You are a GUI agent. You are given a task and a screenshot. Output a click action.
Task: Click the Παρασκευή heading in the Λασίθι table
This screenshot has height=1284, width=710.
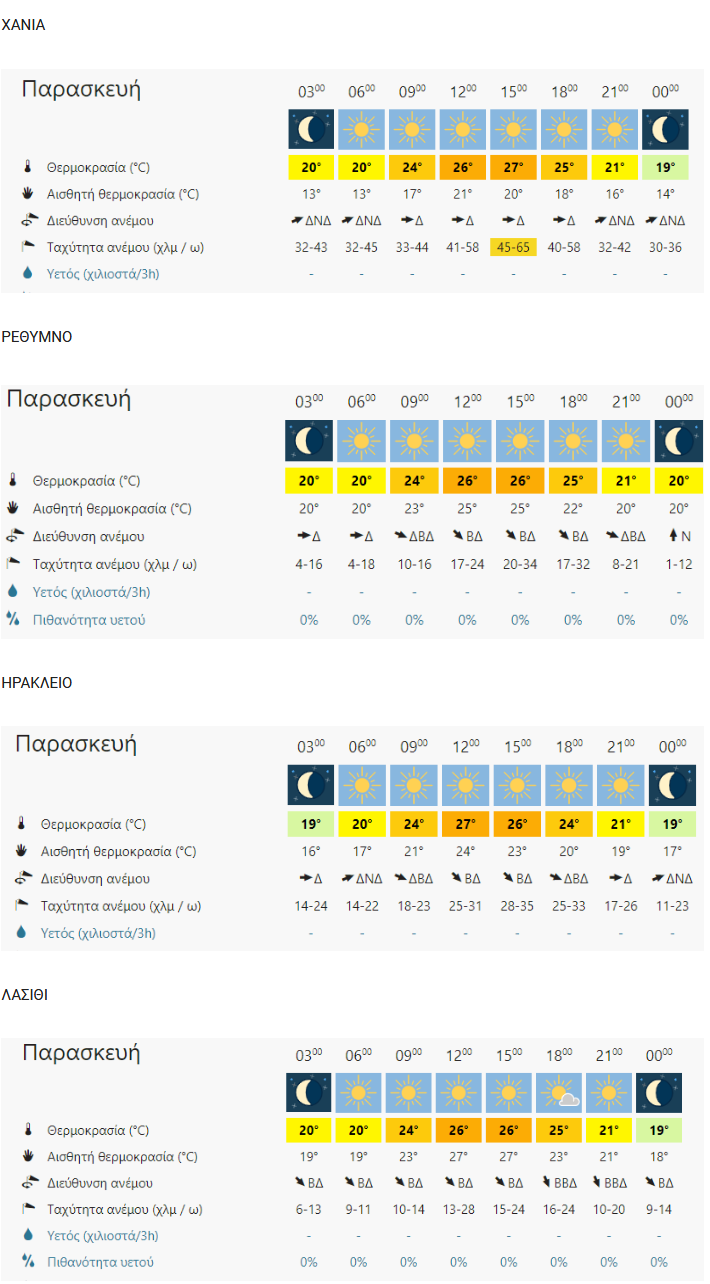[81, 1053]
